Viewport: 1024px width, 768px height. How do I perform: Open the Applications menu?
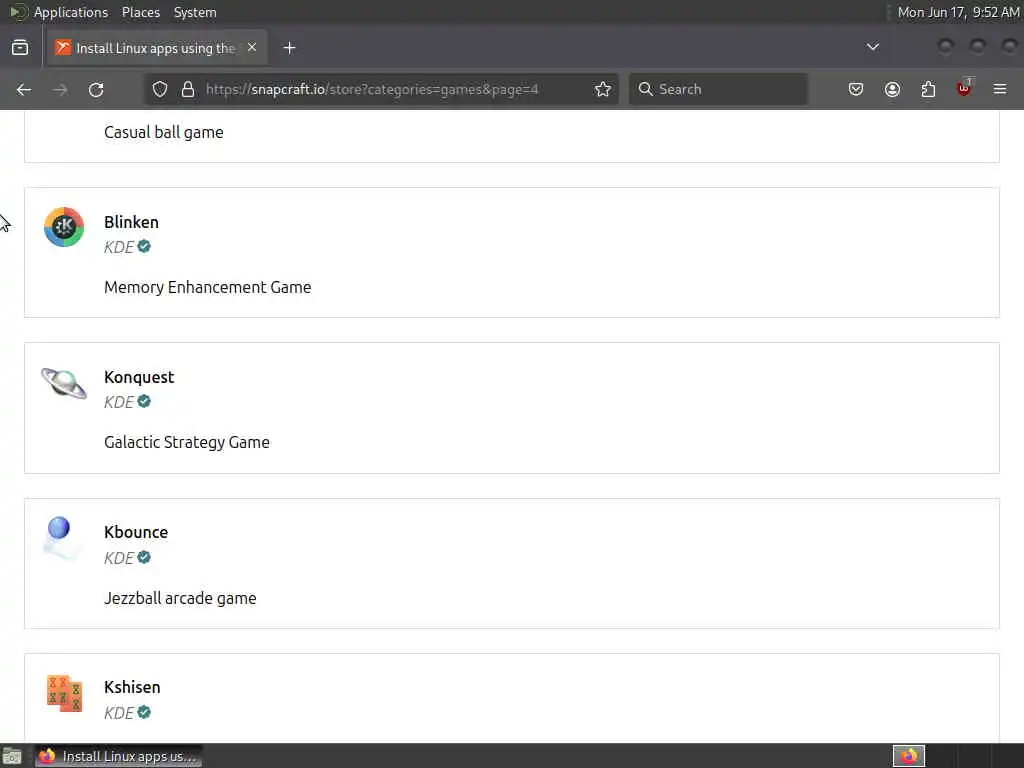71,12
